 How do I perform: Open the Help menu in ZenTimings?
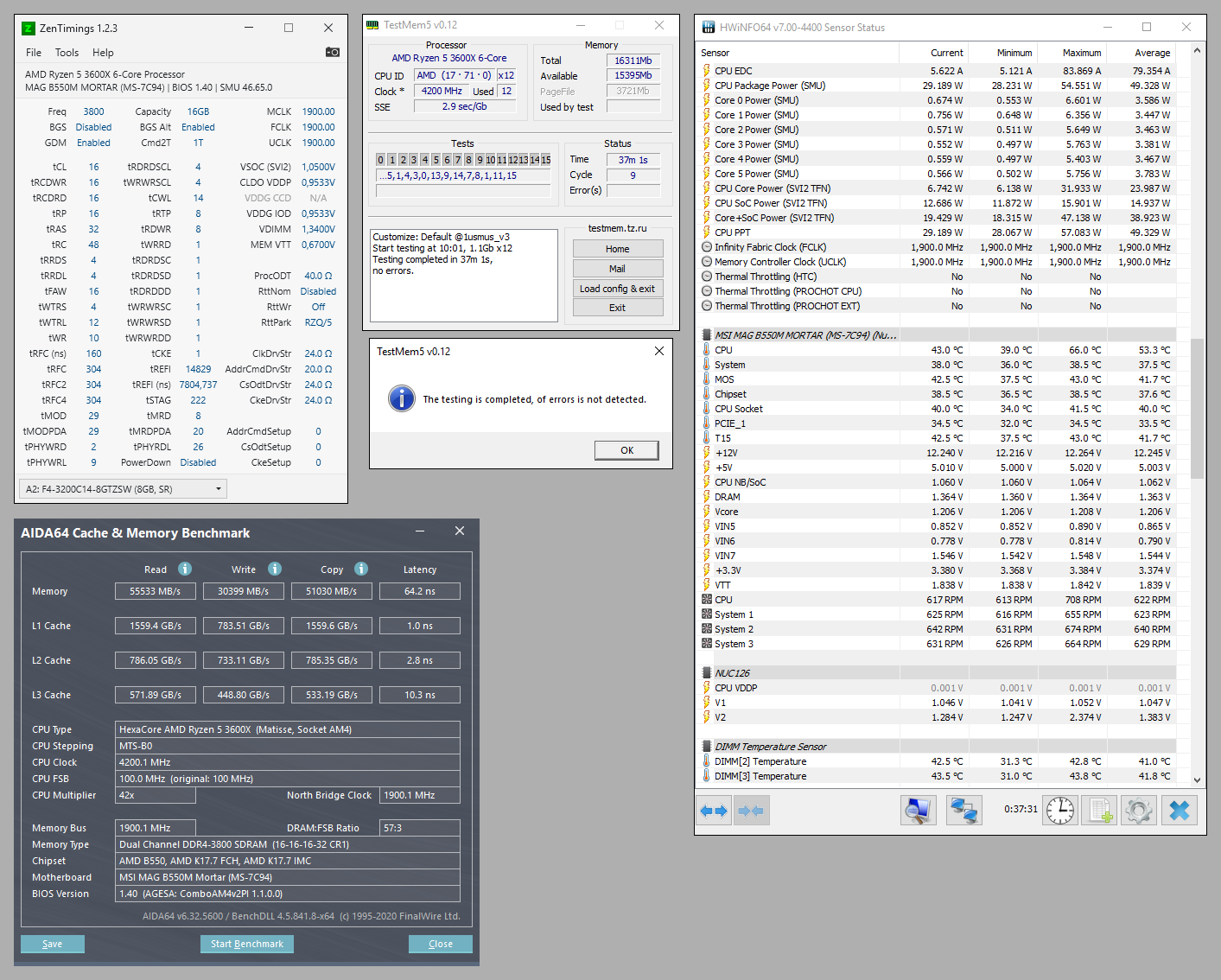(x=103, y=53)
